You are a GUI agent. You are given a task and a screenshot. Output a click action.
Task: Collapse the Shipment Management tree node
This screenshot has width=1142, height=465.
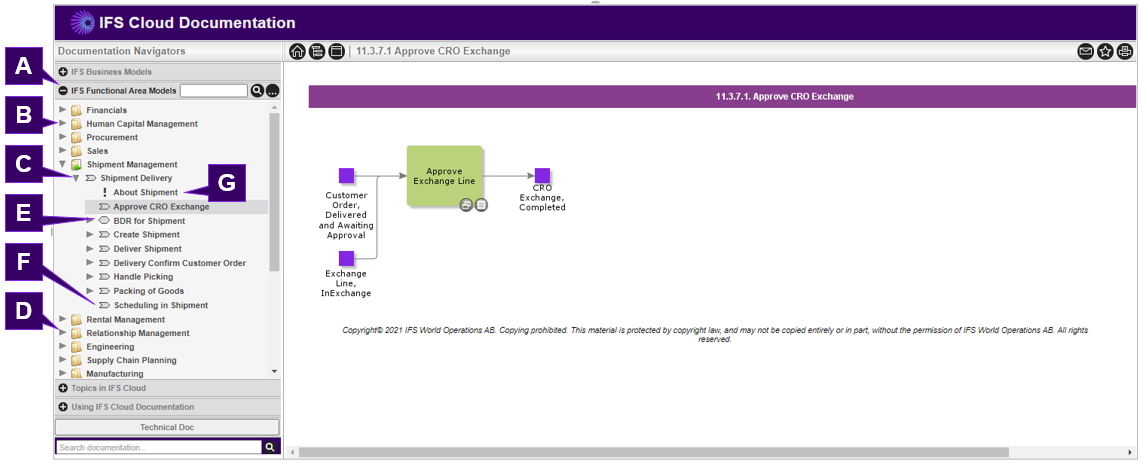click(x=63, y=165)
